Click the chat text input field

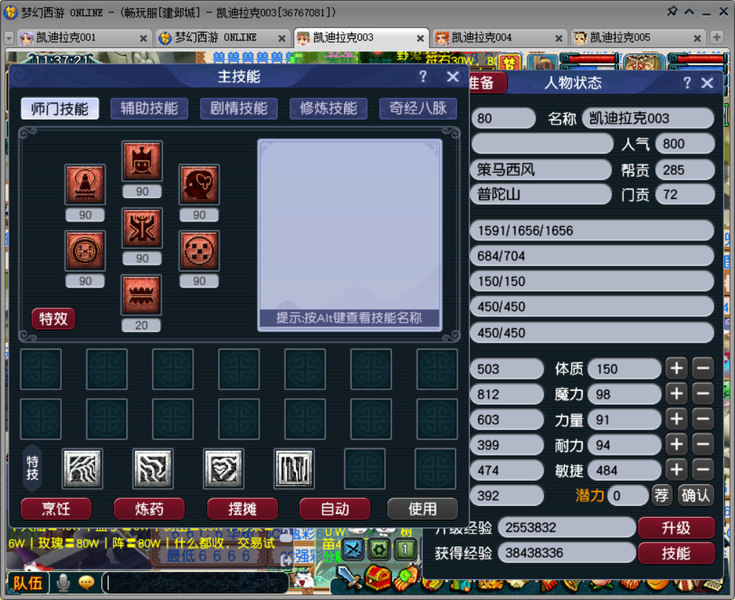click(195, 583)
